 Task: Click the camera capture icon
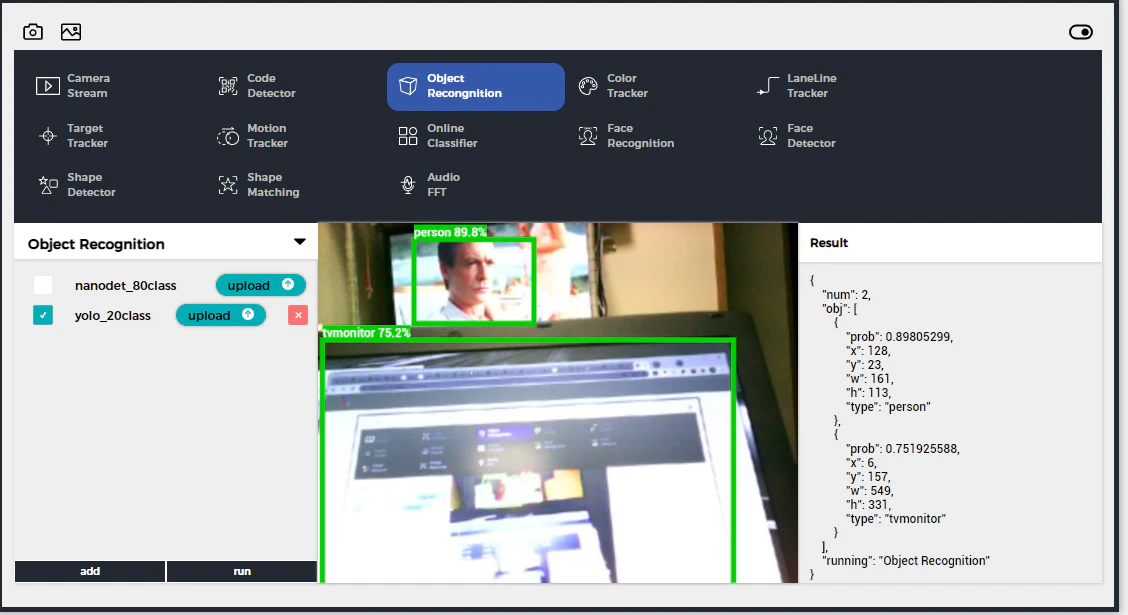tap(33, 32)
